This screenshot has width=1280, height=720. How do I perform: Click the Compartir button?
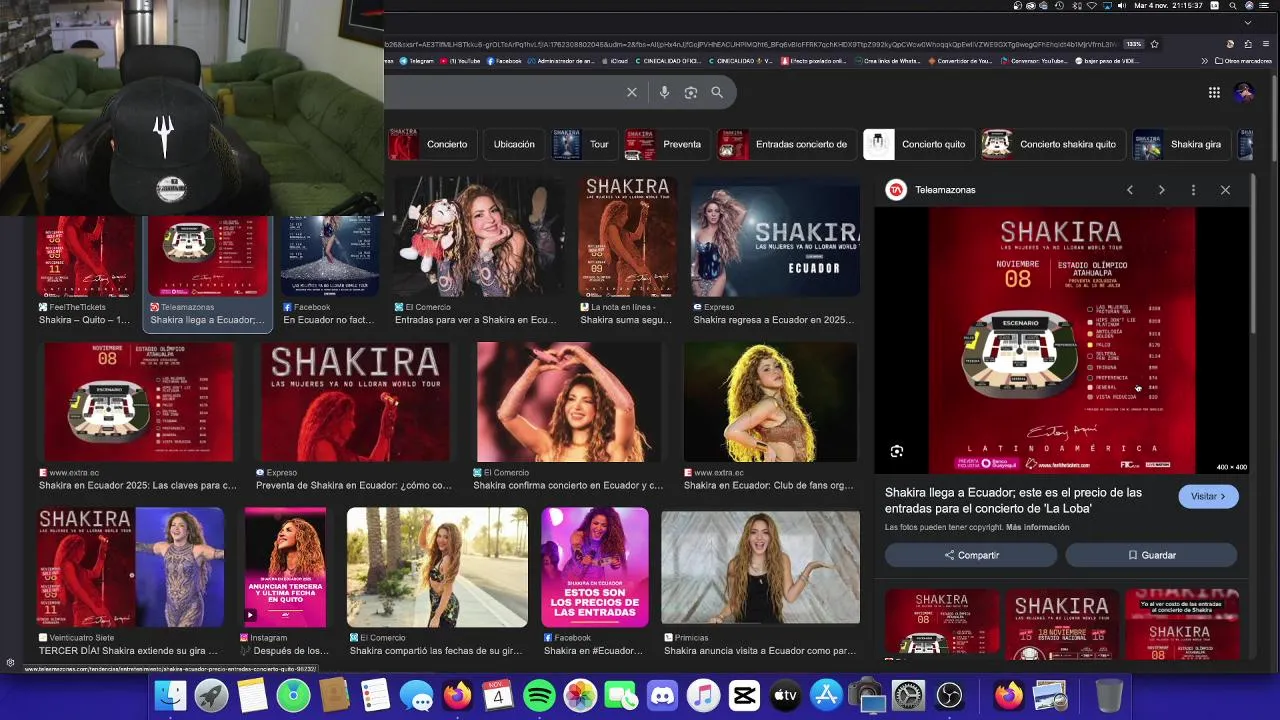click(971, 555)
